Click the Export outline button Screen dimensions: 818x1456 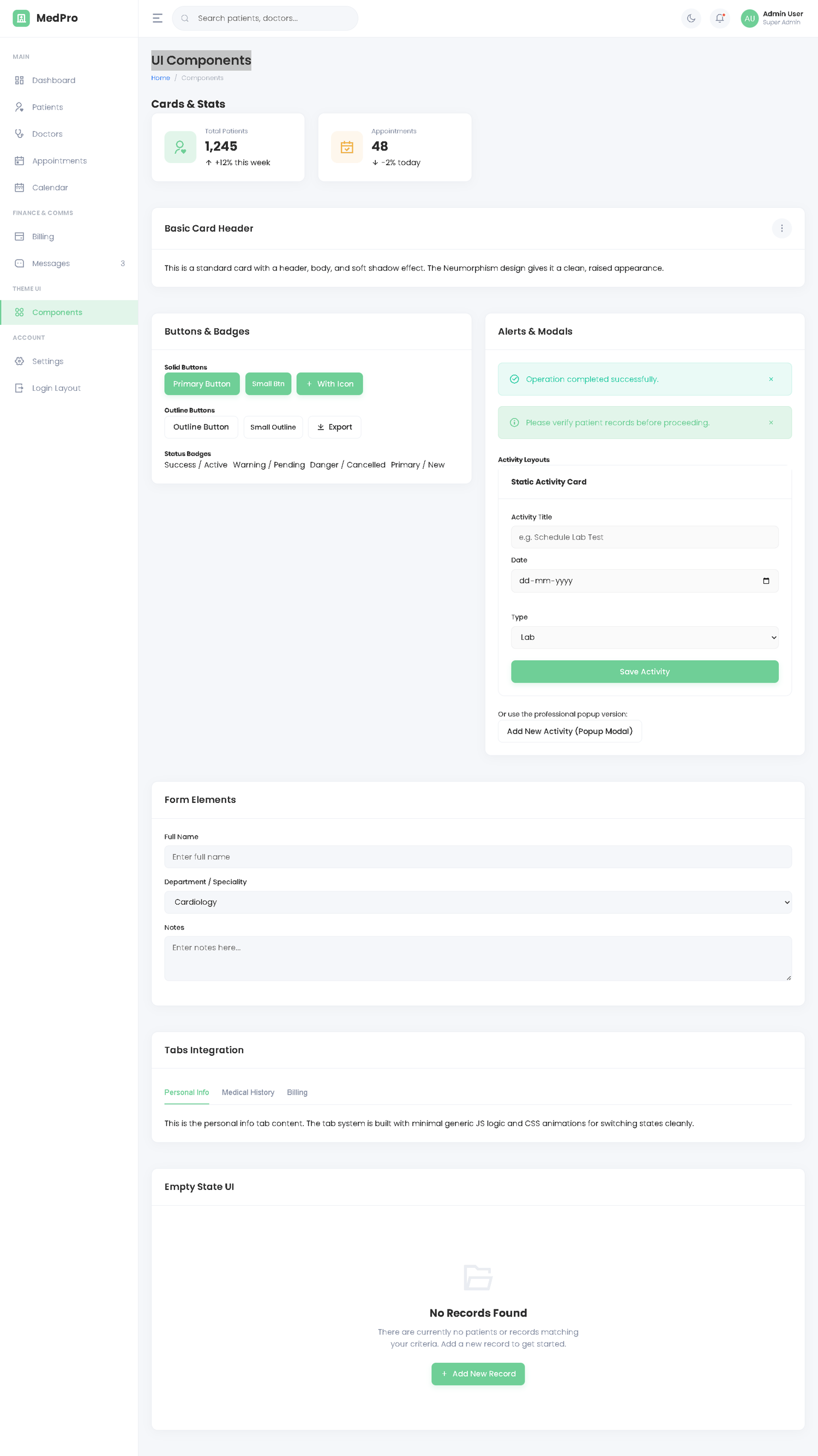[x=334, y=427]
